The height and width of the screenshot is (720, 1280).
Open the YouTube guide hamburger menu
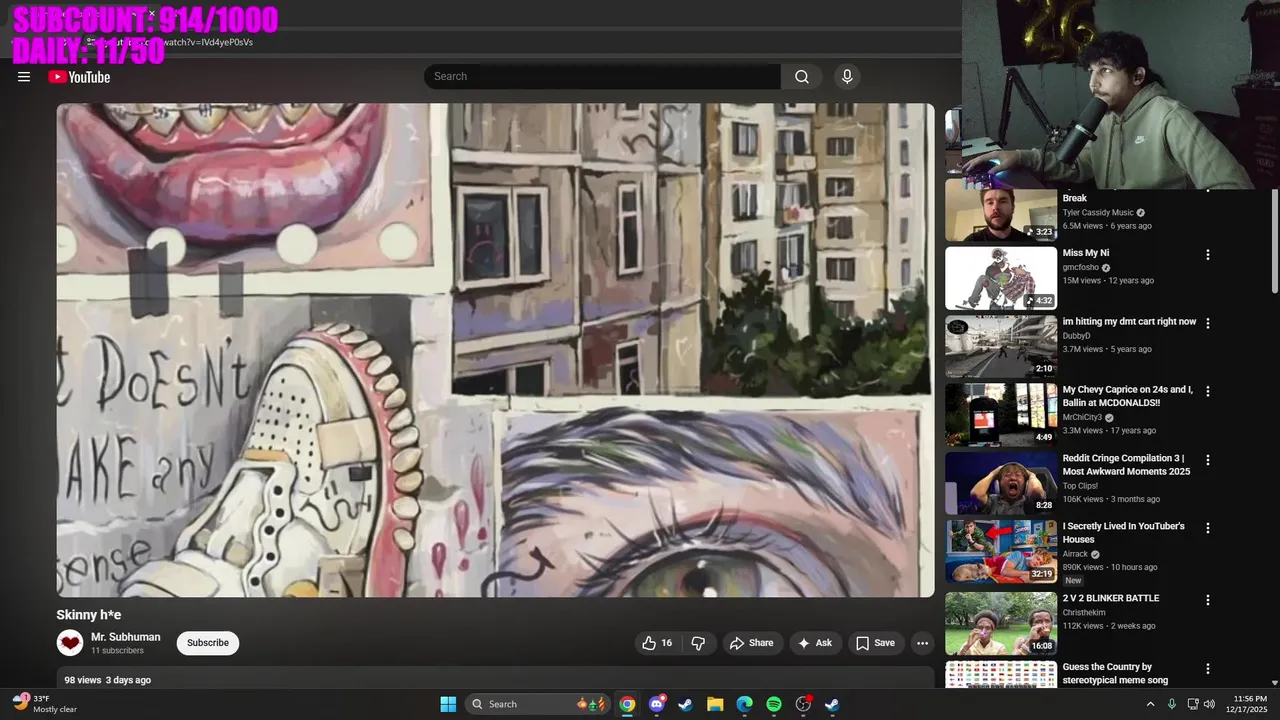[24, 77]
